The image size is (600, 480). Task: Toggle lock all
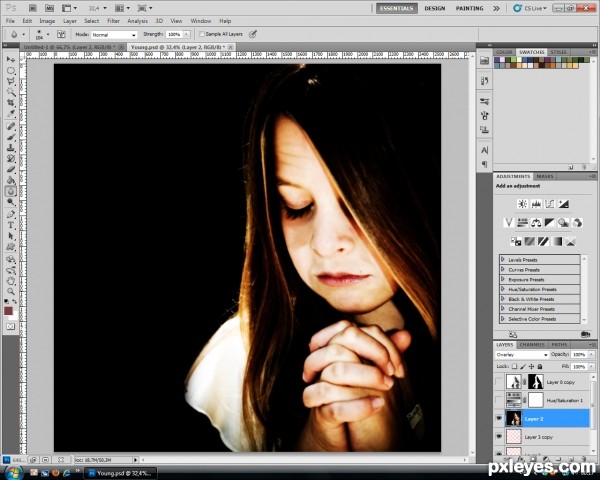coord(540,366)
